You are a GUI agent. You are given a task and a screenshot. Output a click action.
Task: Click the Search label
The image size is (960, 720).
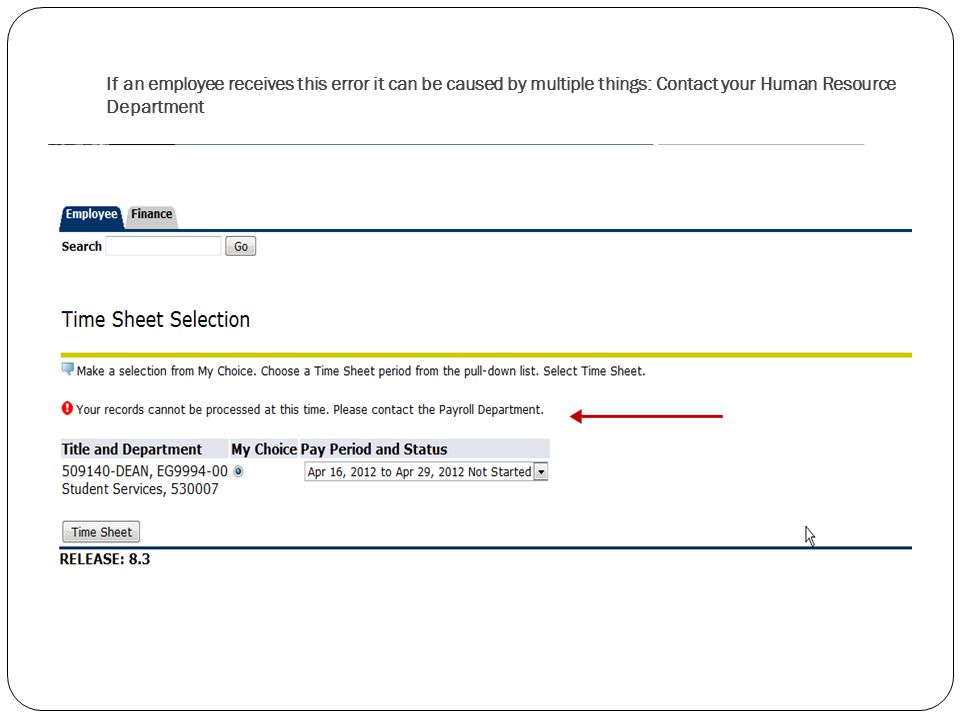click(x=81, y=247)
